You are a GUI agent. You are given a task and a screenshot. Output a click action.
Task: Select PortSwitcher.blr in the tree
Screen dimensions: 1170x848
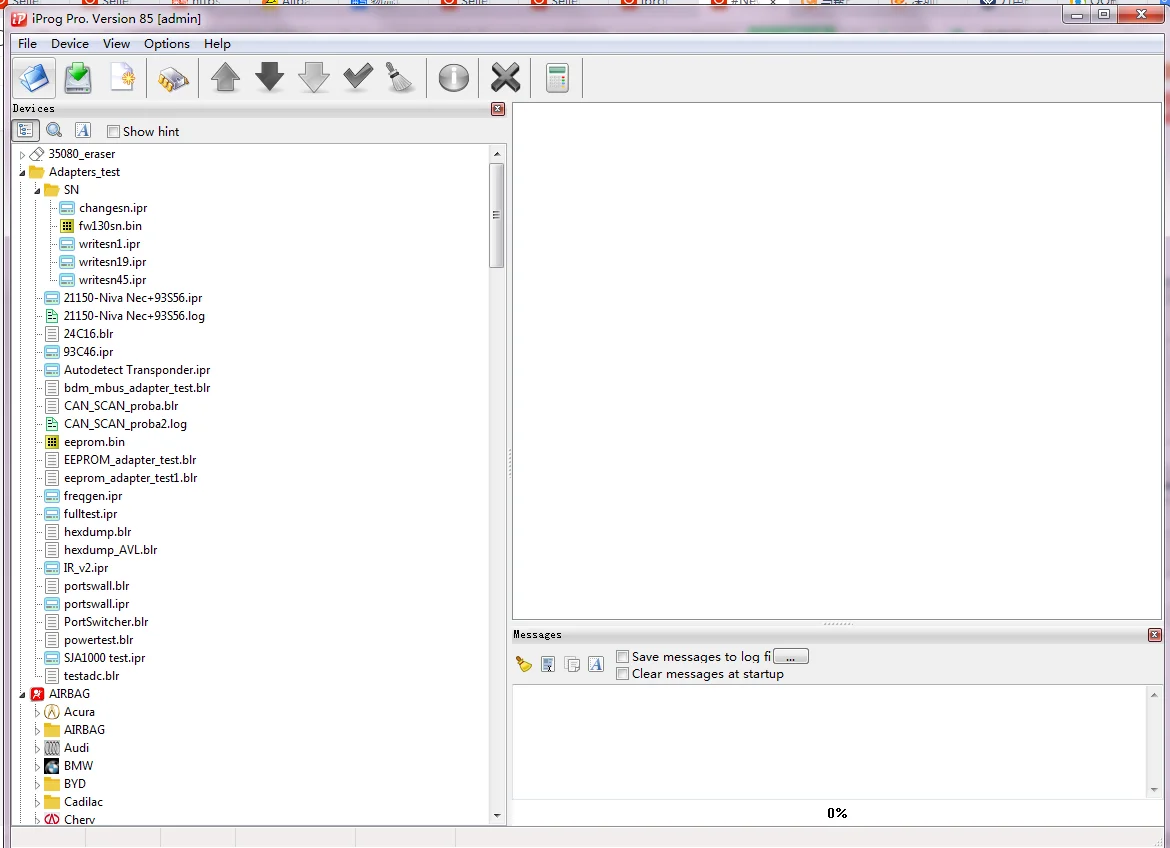[x=106, y=621]
